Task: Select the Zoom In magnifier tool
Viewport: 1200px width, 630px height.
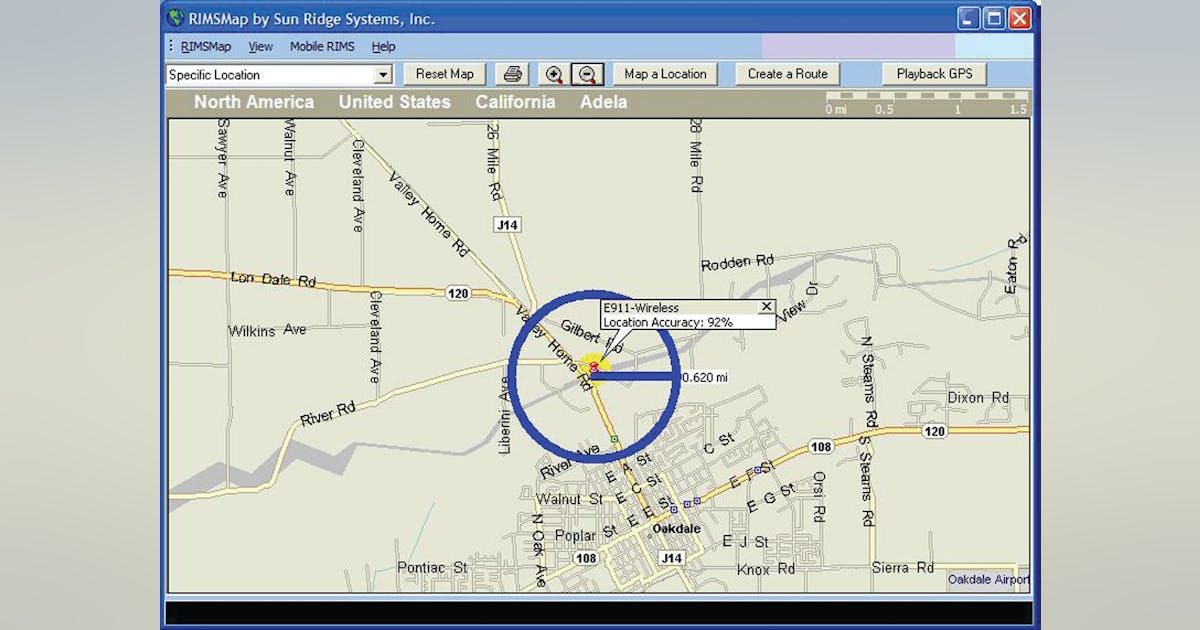Action: point(553,74)
